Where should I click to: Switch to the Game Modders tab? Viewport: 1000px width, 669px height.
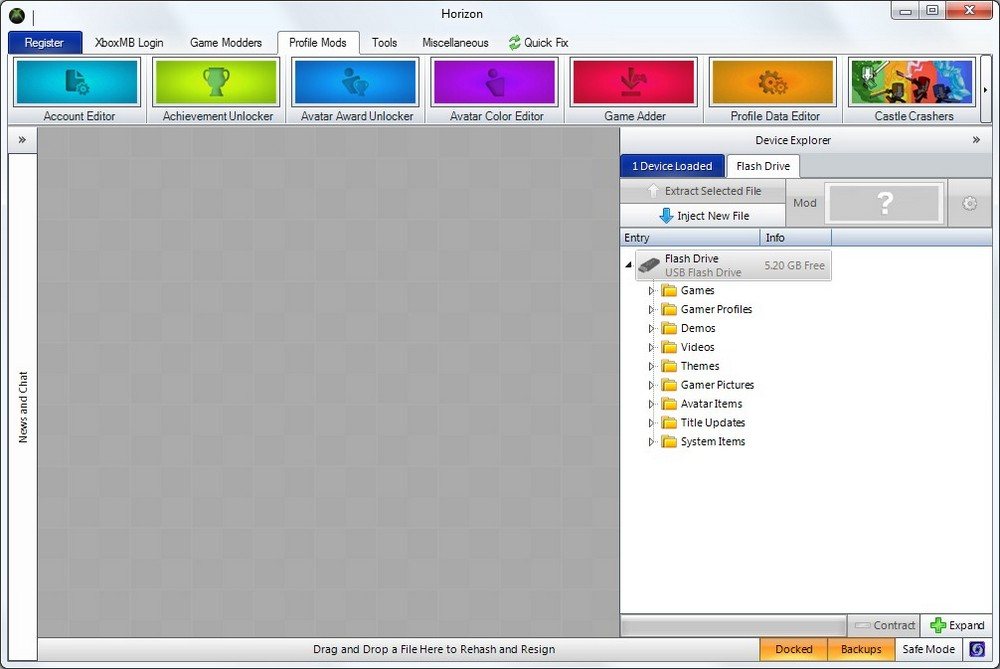point(226,43)
